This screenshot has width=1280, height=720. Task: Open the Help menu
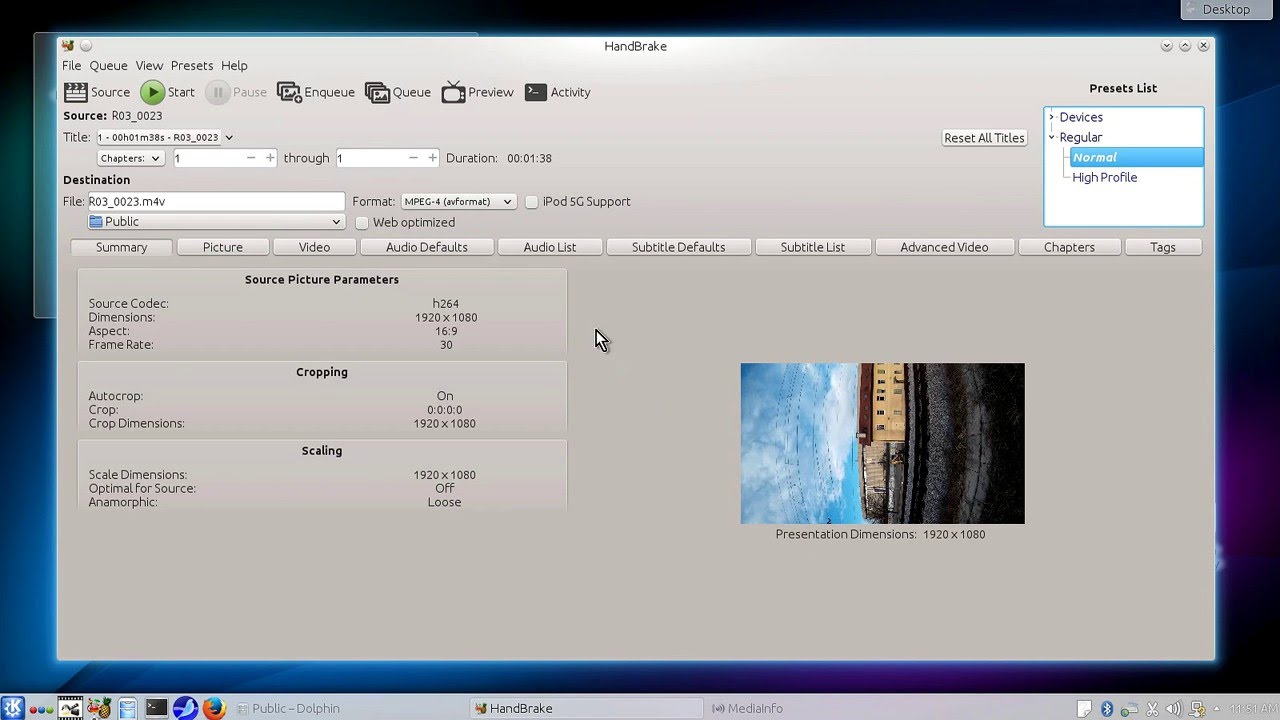point(234,66)
